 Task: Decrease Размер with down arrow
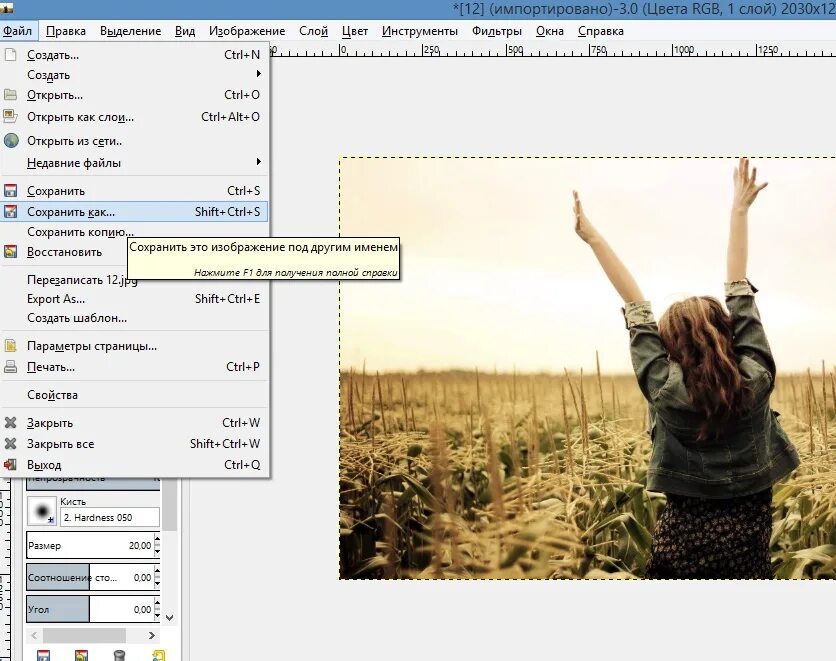pos(157,551)
